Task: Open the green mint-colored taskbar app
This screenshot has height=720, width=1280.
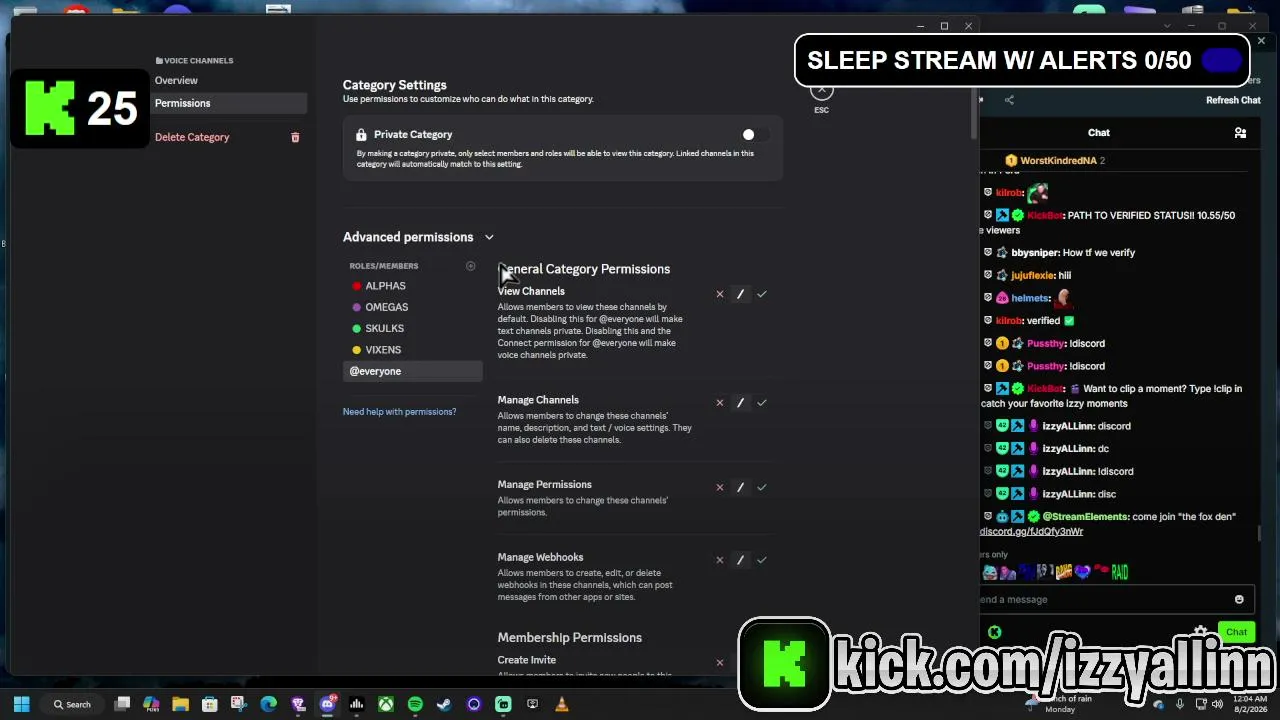Action: pos(503,704)
